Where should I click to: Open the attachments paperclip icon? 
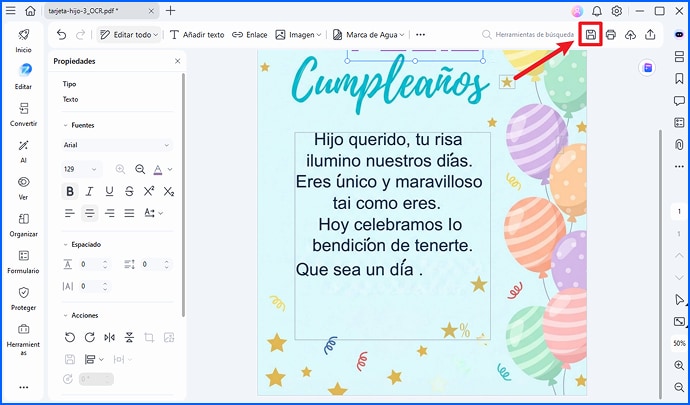pos(679,144)
